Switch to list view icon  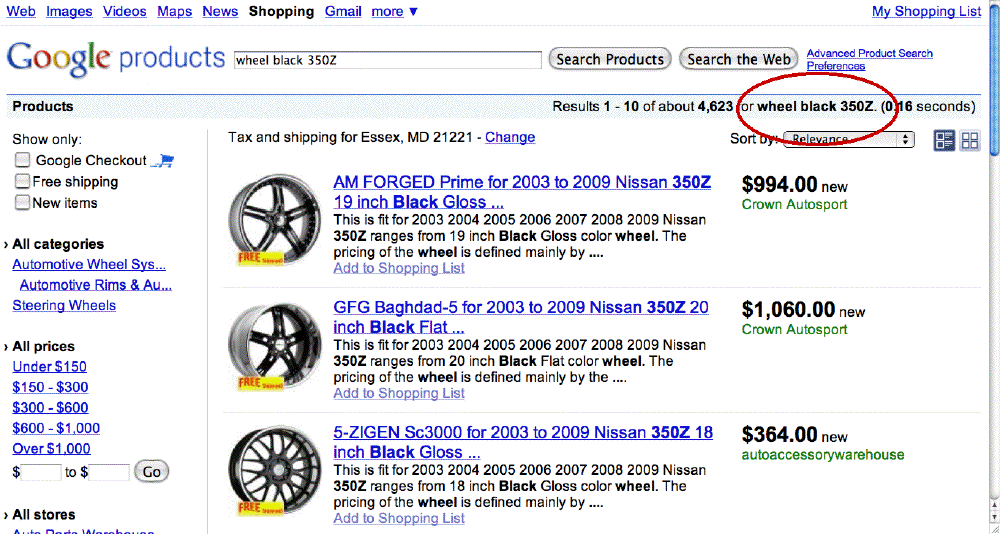pyautogui.click(x=944, y=140)
